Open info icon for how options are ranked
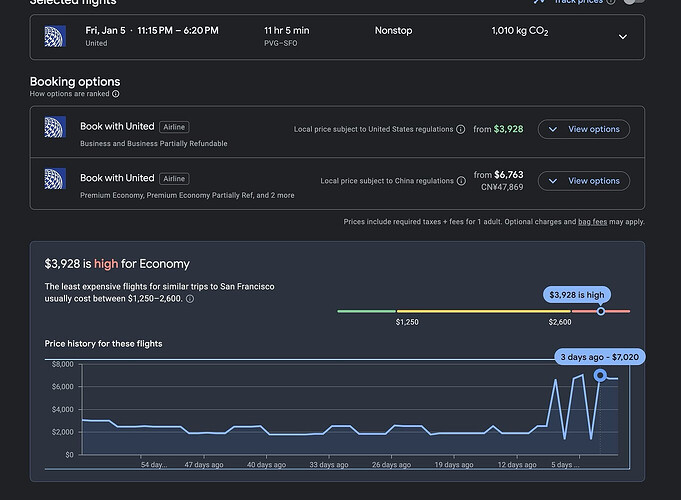Viewport: 681px width, 500px height. (116, 94)
